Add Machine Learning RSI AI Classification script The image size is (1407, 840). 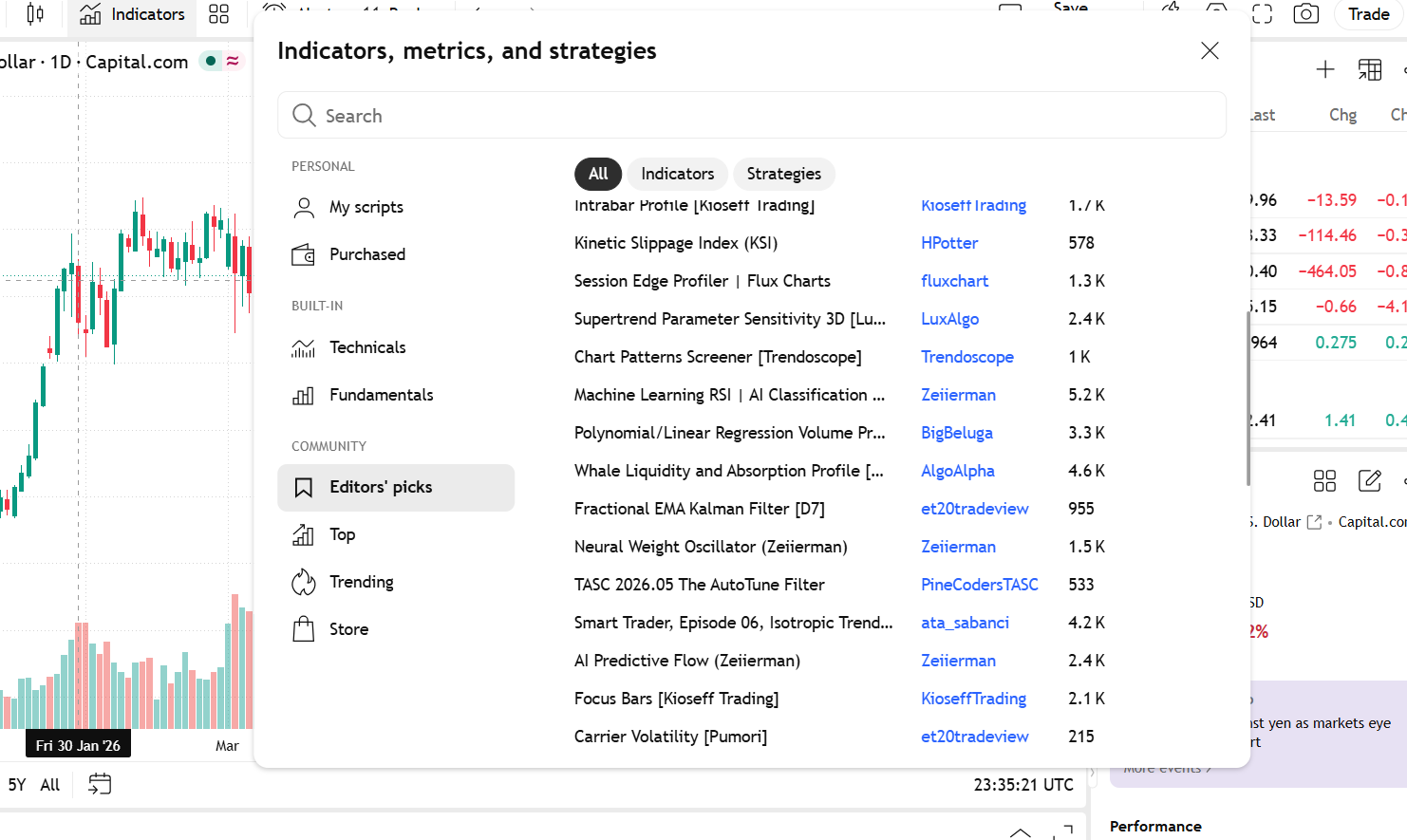730,395
